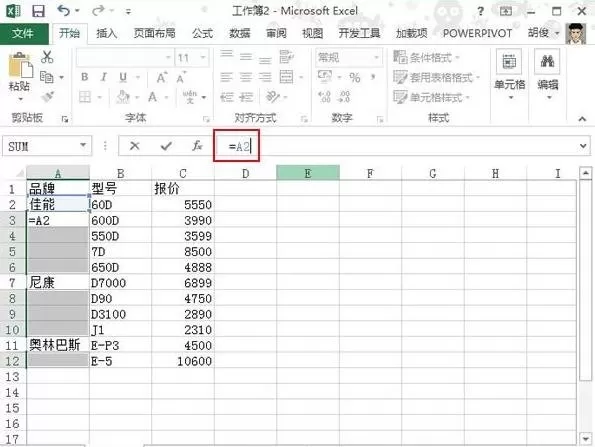Click the Wrap Text icon
The image size is (595, 447).
(286, 57)
